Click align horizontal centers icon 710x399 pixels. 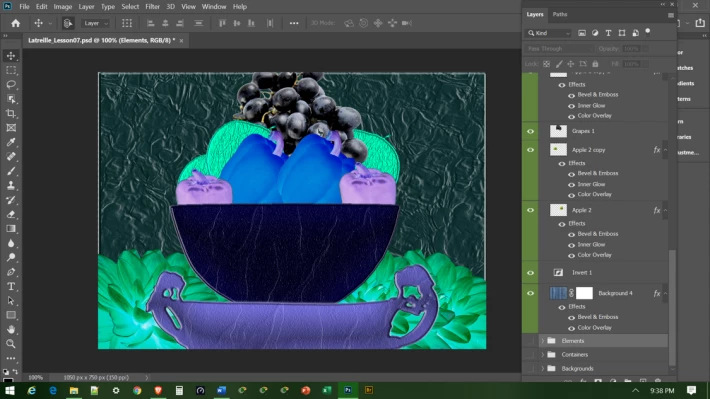(x=165, y=23)
